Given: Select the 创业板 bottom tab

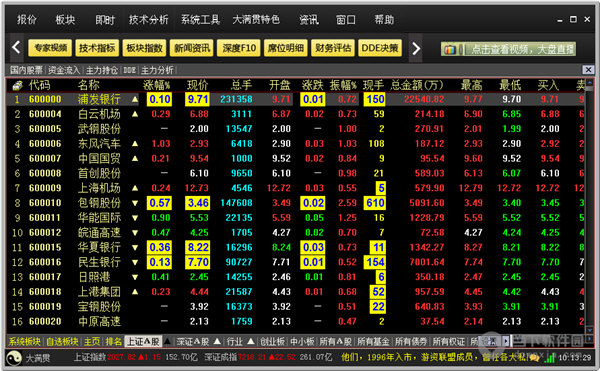Looking at the screenshot, I should [272, 341].
